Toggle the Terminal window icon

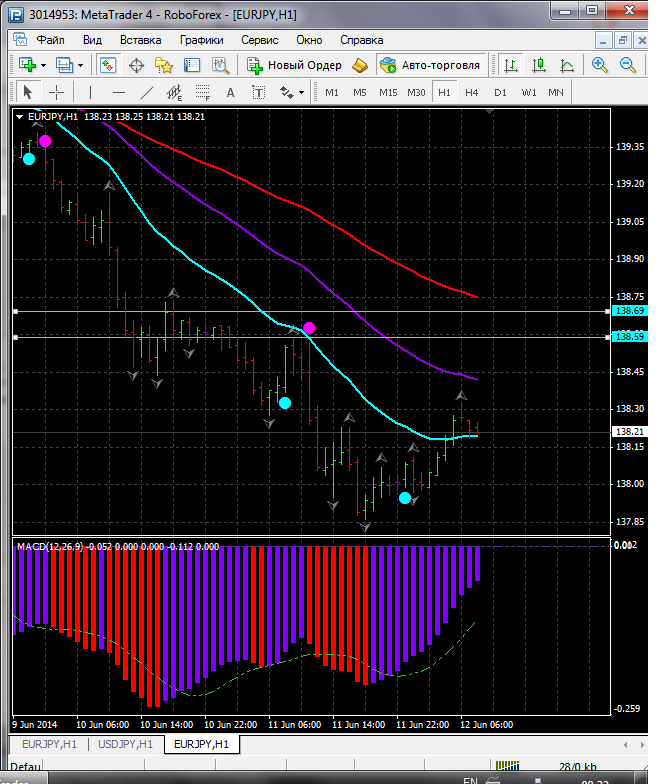(x=192, y=66)
